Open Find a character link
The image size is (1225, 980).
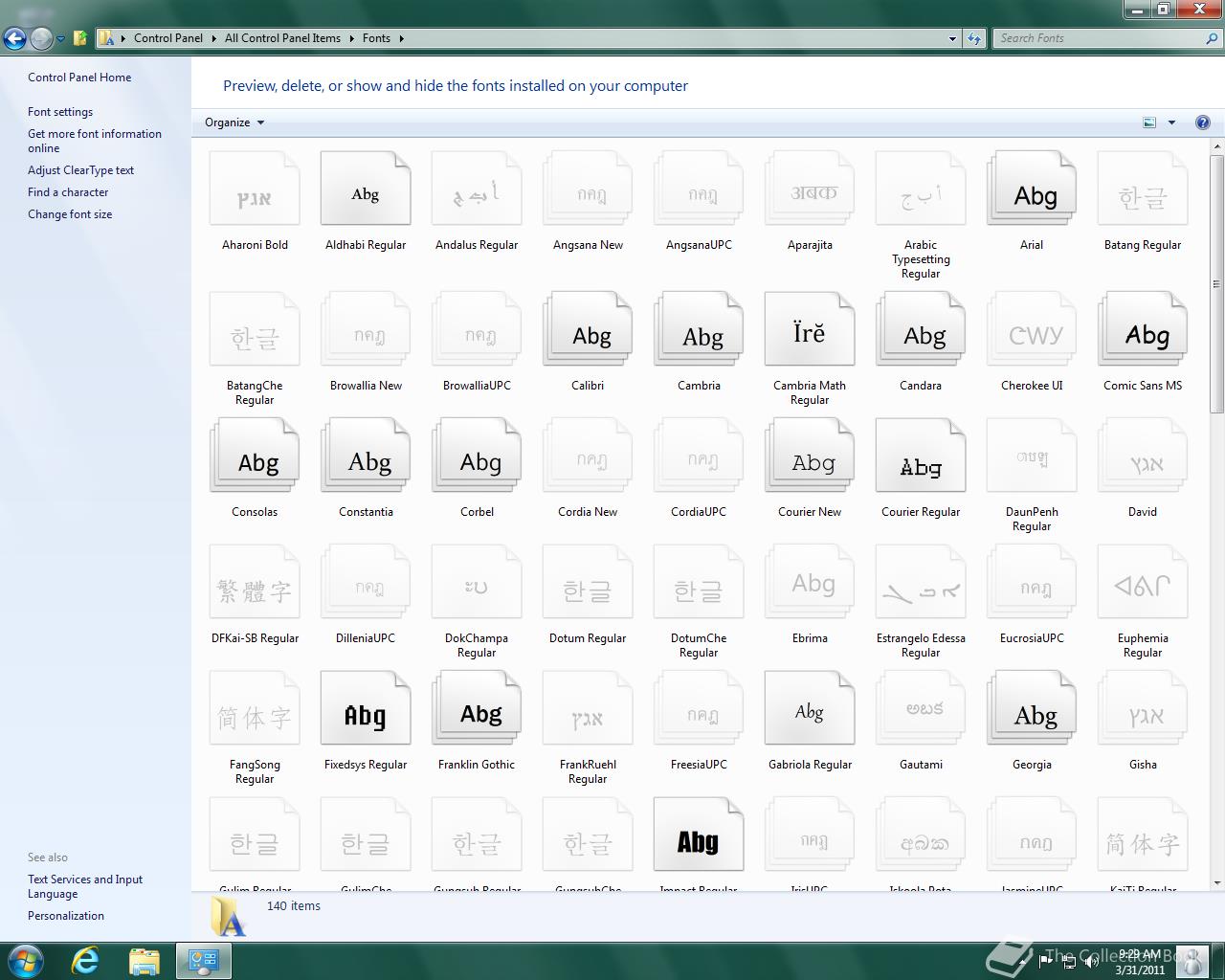pyautogui.click(x=68, y=192)
